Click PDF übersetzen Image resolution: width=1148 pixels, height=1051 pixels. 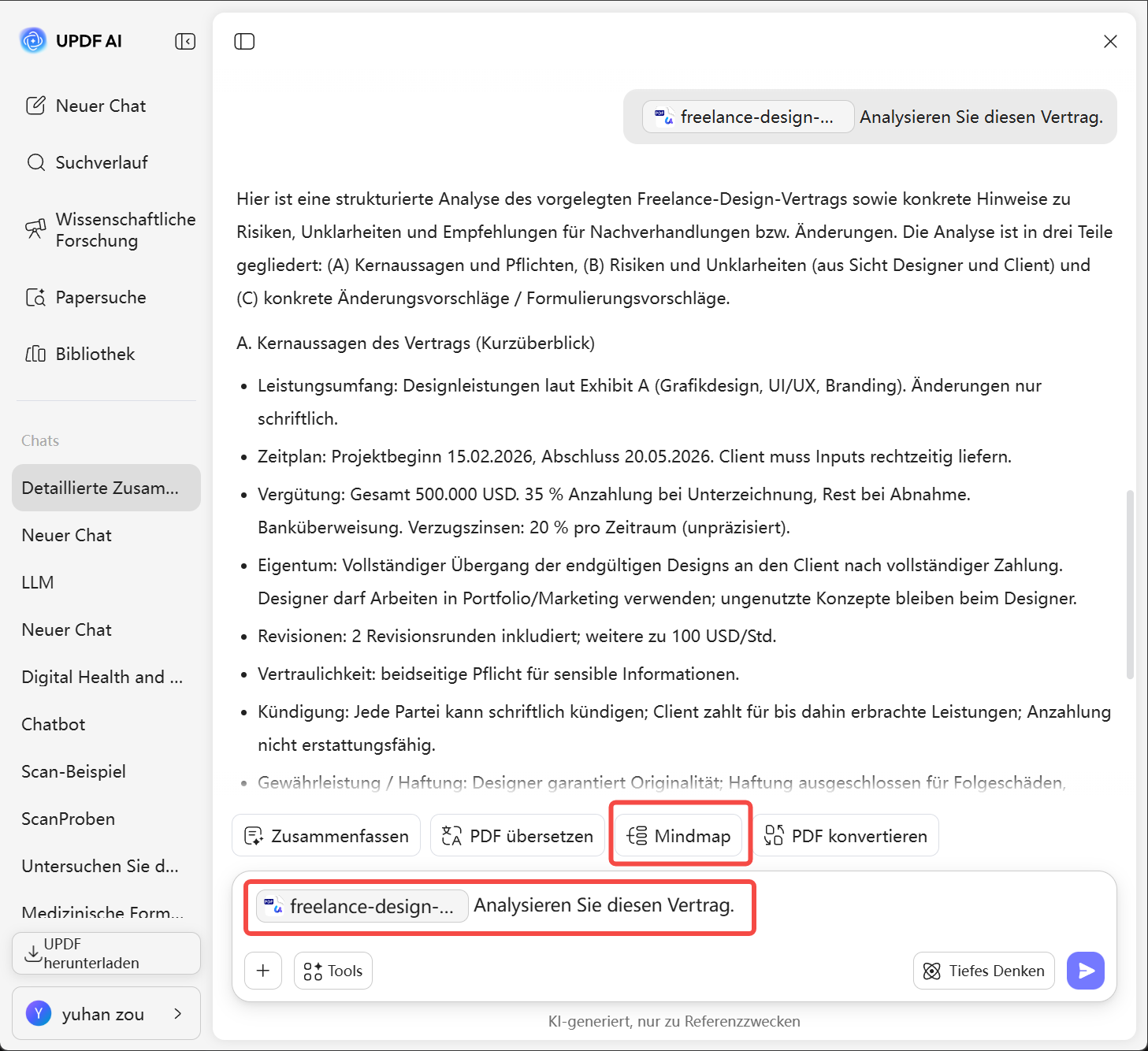coord(518,835)
